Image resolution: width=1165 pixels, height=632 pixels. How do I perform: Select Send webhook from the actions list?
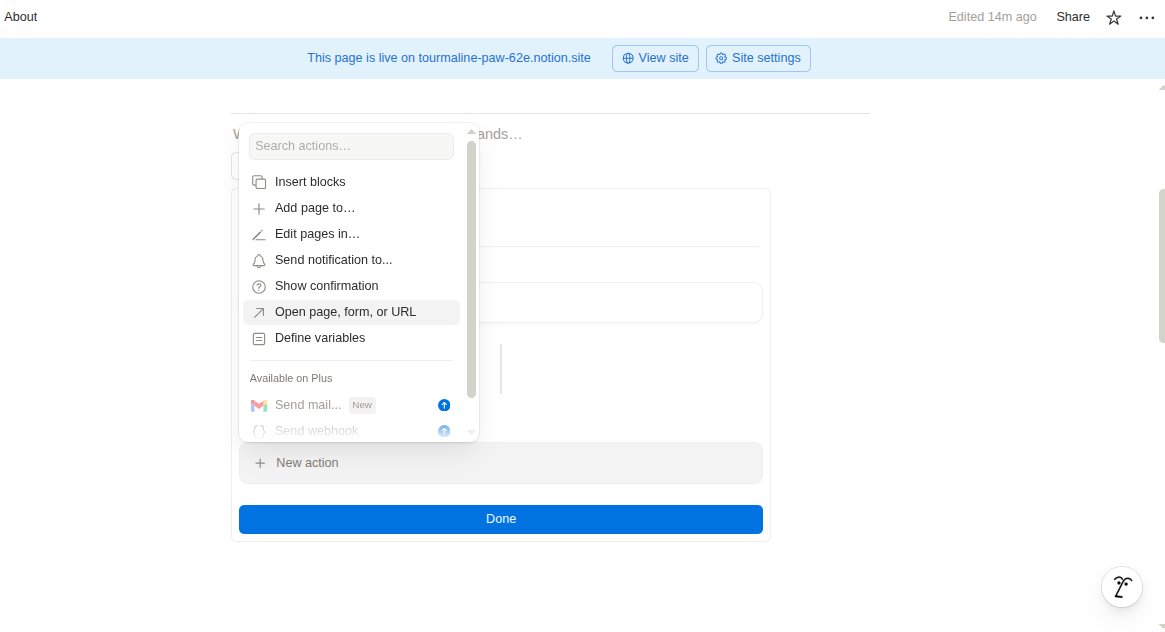(x=316, y=431)
